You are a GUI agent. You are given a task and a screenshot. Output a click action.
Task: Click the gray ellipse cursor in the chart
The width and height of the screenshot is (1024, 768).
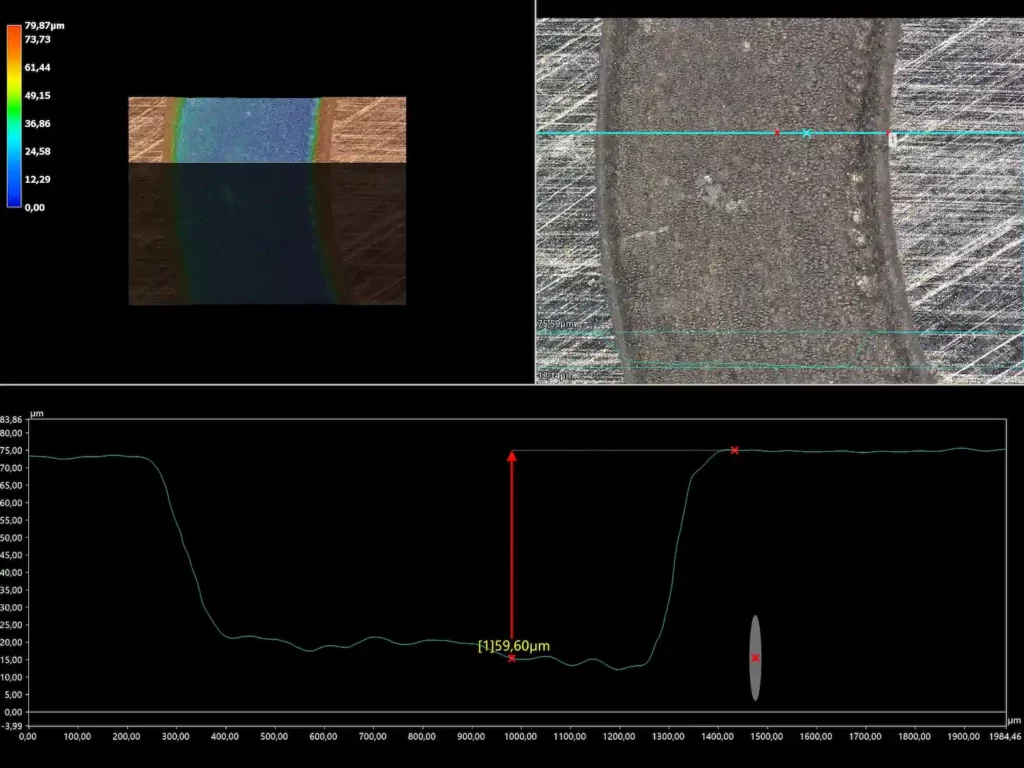755,657
